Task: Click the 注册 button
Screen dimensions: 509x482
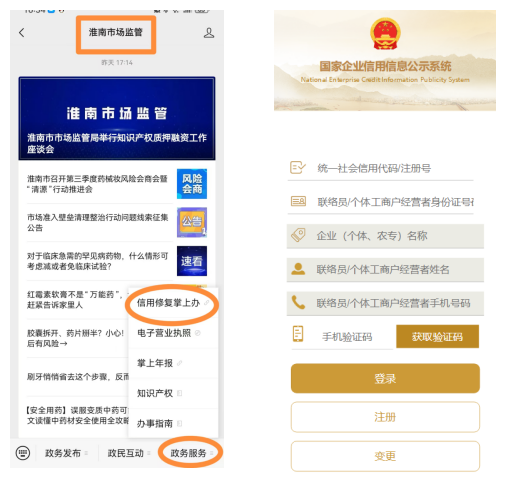Action: [x=385, y=417]
